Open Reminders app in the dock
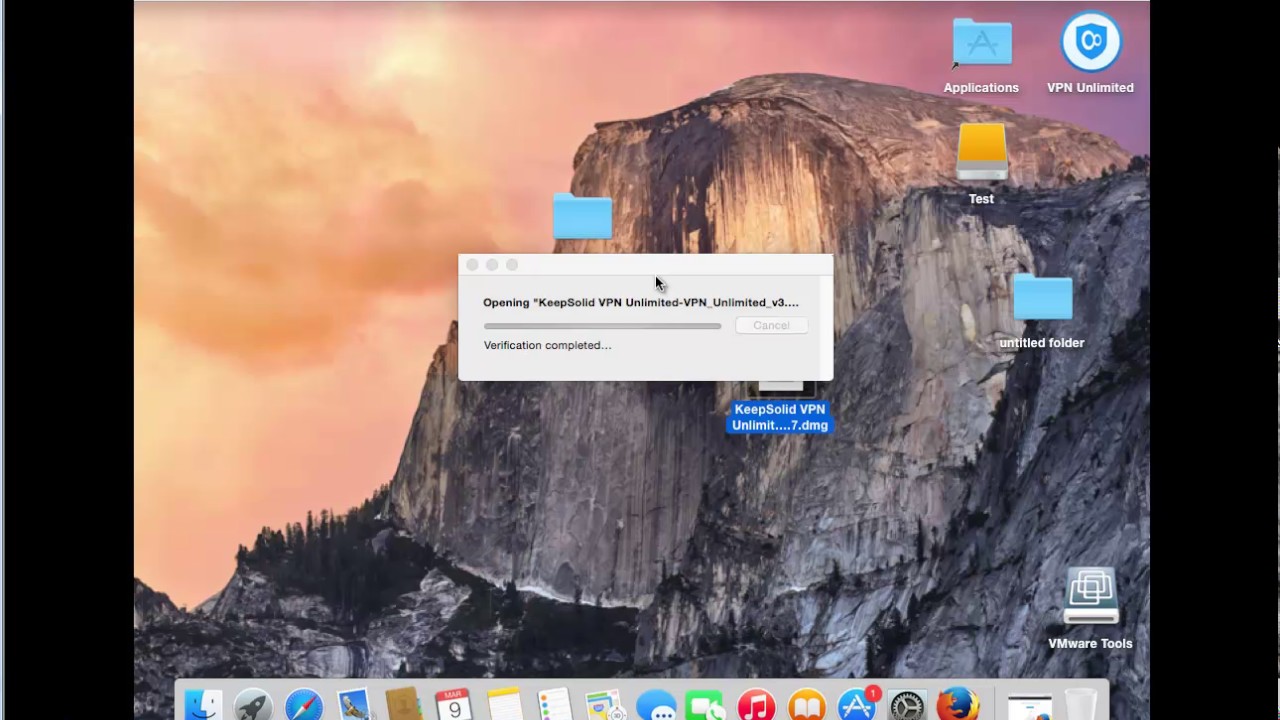This screenshot has height=720, width=1280. coord(554,706)
